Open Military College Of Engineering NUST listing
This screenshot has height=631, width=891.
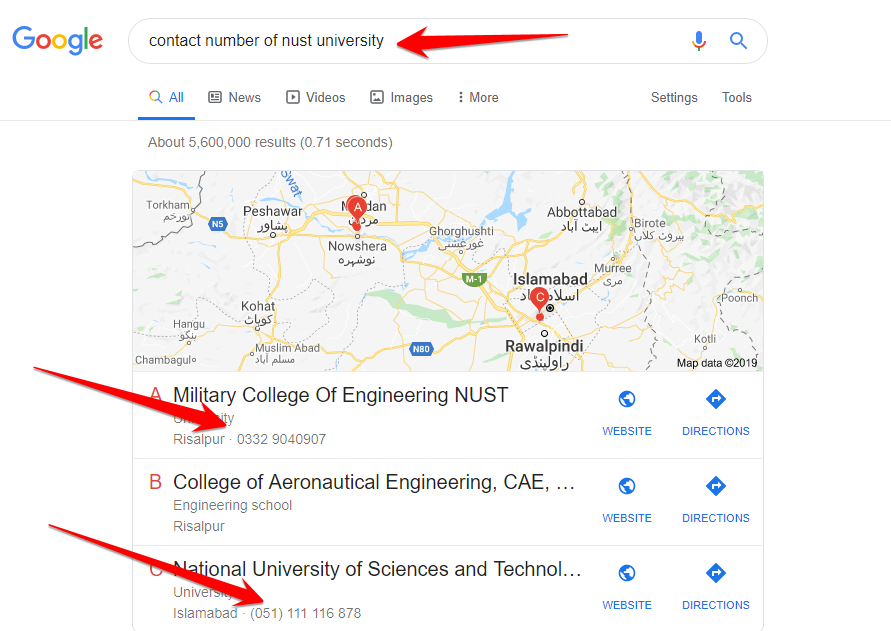point(340,395)
